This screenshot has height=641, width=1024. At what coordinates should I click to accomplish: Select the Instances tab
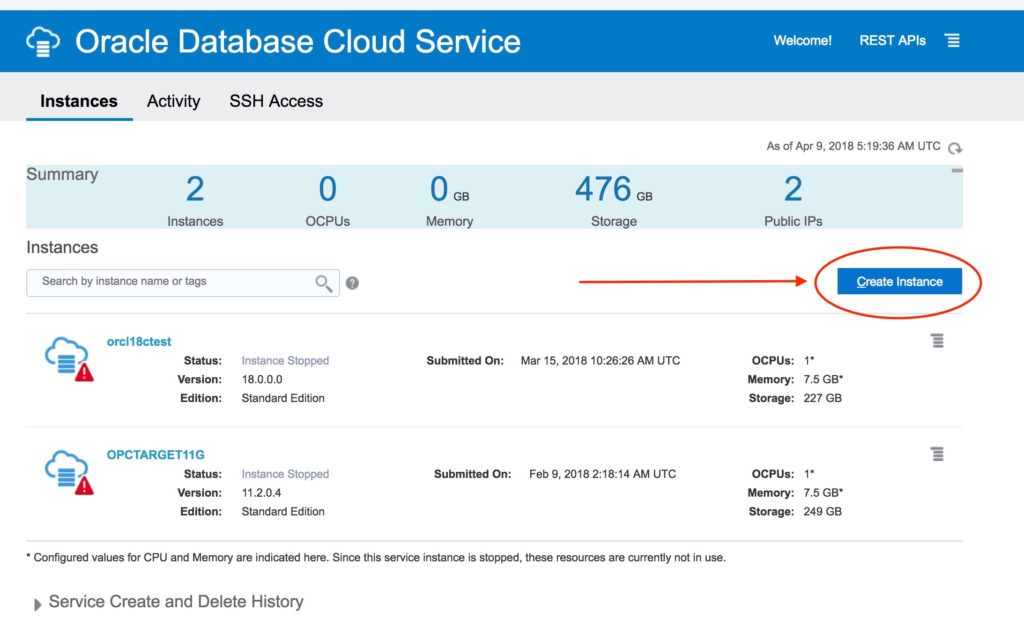(x=79, y=101)
